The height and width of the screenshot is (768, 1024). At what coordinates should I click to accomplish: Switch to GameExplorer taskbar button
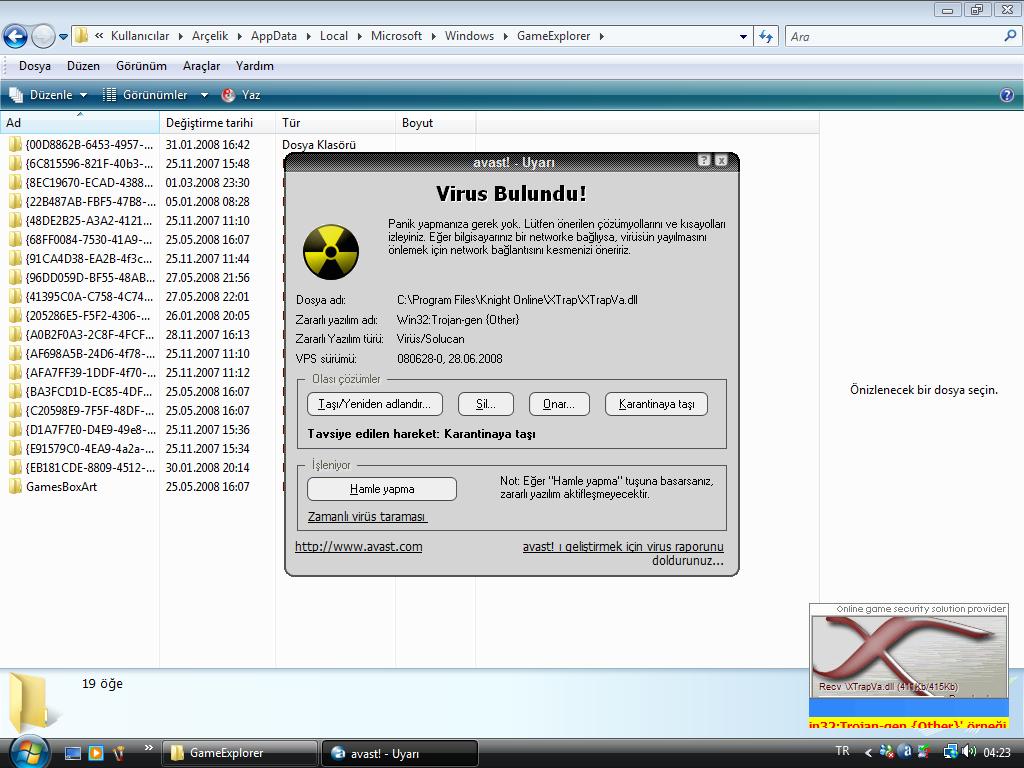click(x=239, y=753)
